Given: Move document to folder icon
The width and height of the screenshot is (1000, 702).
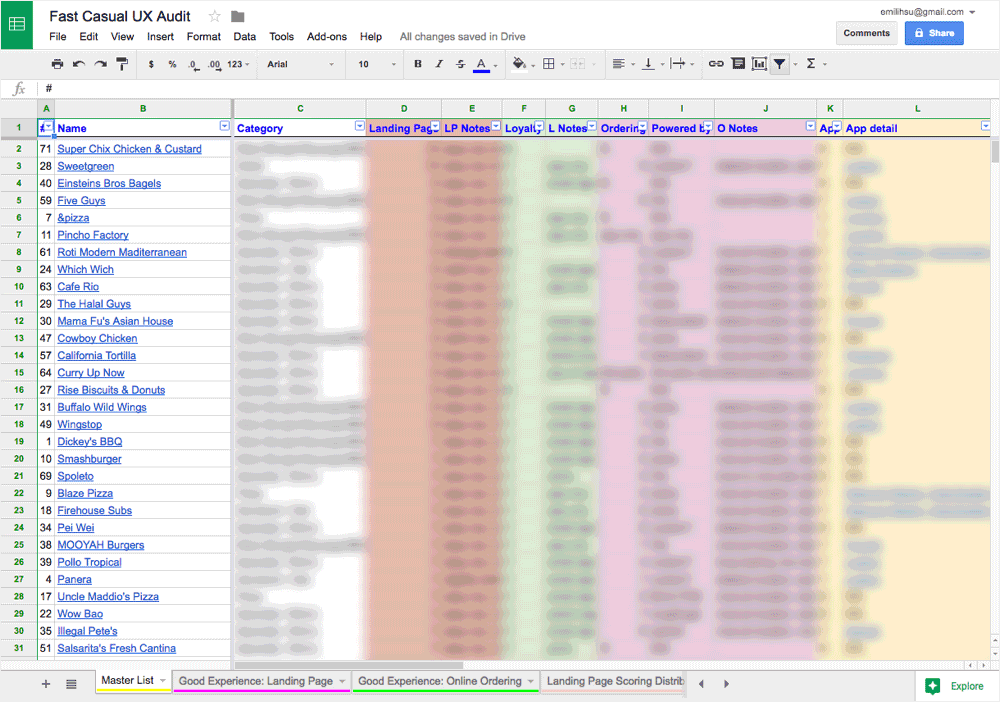Looking at the screenshot, I should coord(237,16).
